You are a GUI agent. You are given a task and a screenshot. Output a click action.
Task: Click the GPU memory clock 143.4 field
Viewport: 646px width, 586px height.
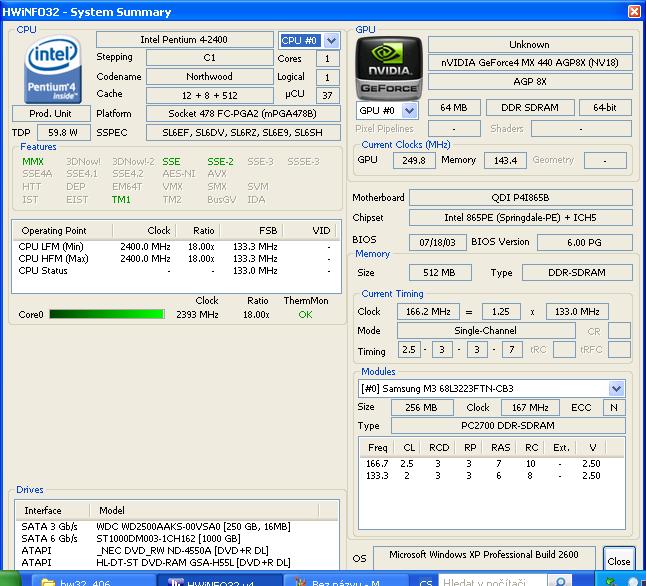click(x=506, y=160)
